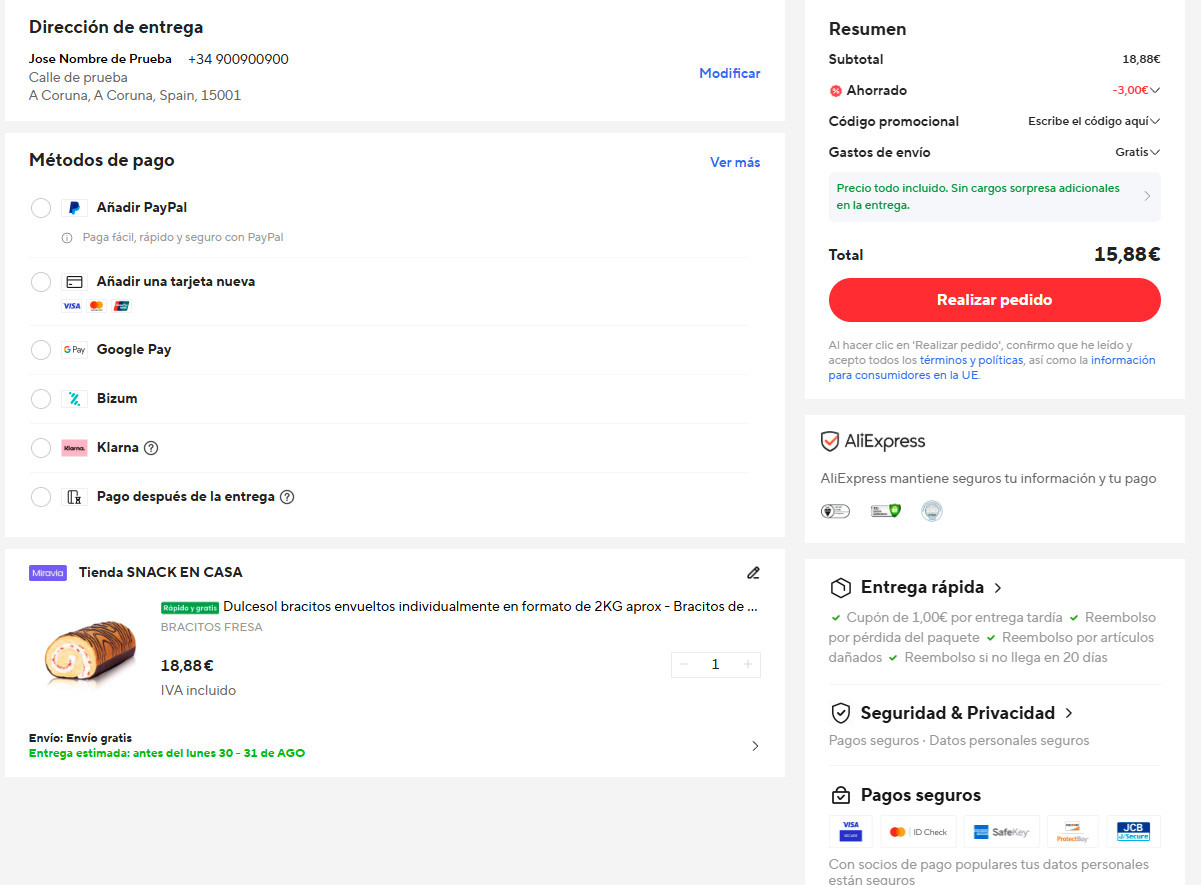Click the Visa Secure badge

point(851,832)
